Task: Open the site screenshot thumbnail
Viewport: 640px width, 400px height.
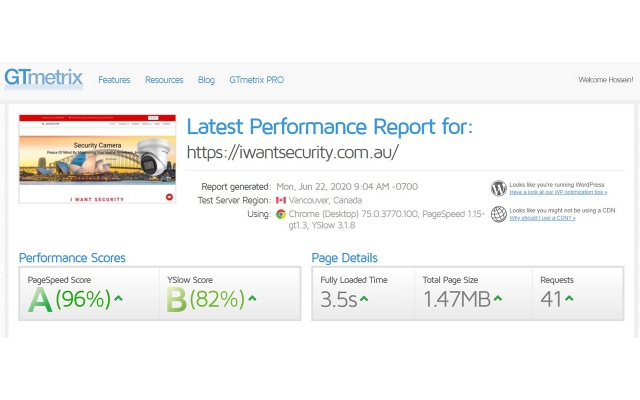Action: 97,159
